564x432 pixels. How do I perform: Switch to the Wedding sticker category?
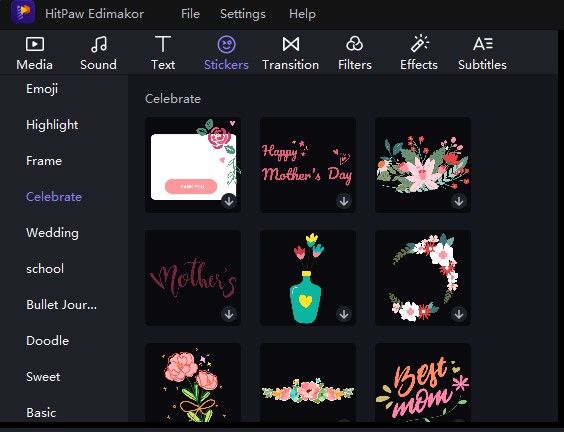tap(52, 233)
